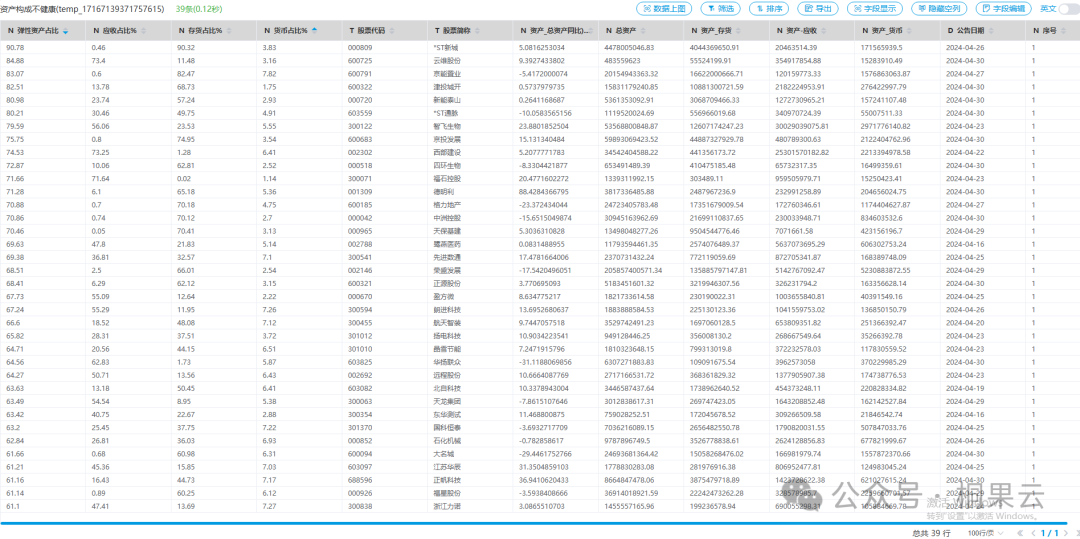Open 字段显示 field display settings
The image size is (1080, 539).
(872, 8)
